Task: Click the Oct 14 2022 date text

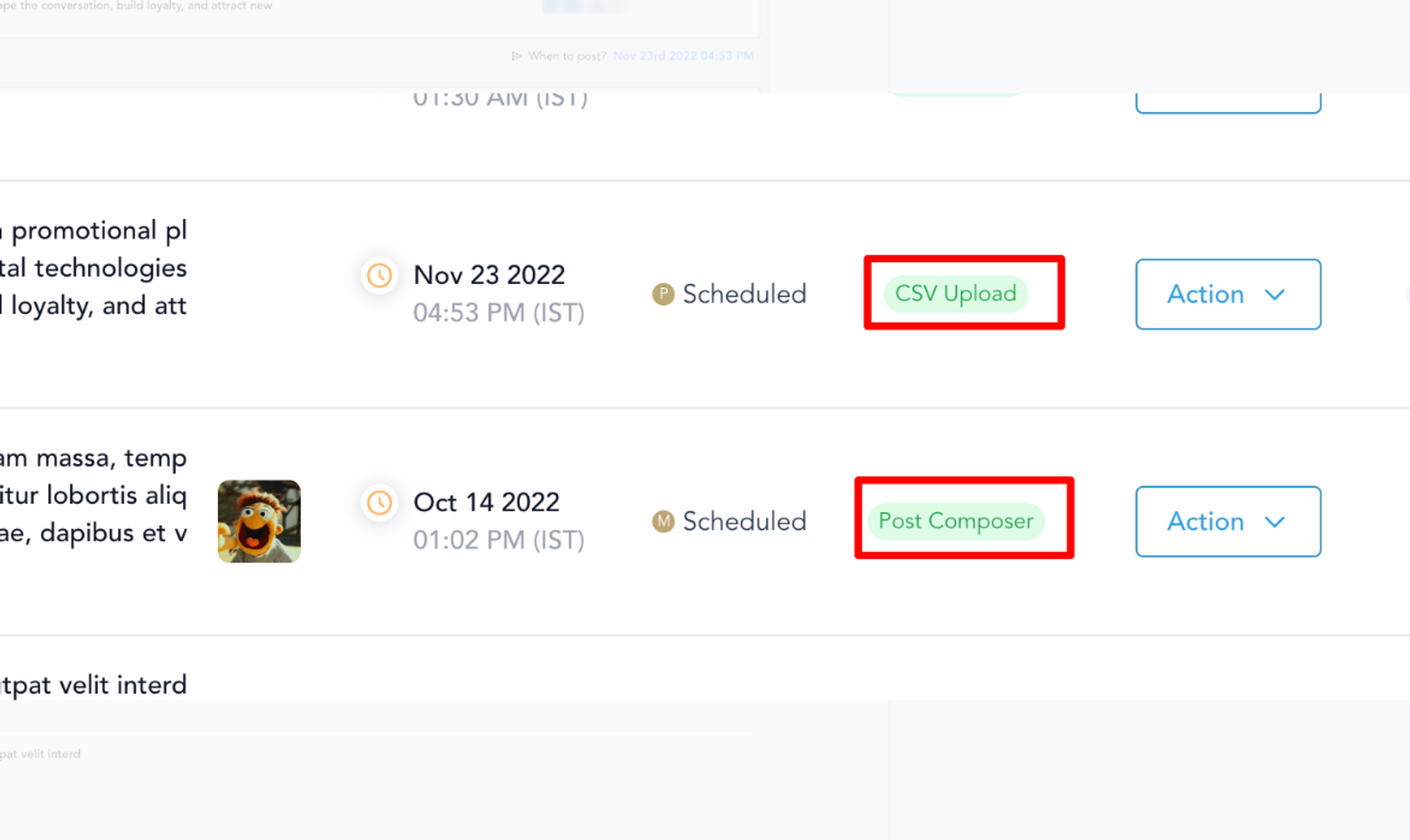Action: [486, 502]
